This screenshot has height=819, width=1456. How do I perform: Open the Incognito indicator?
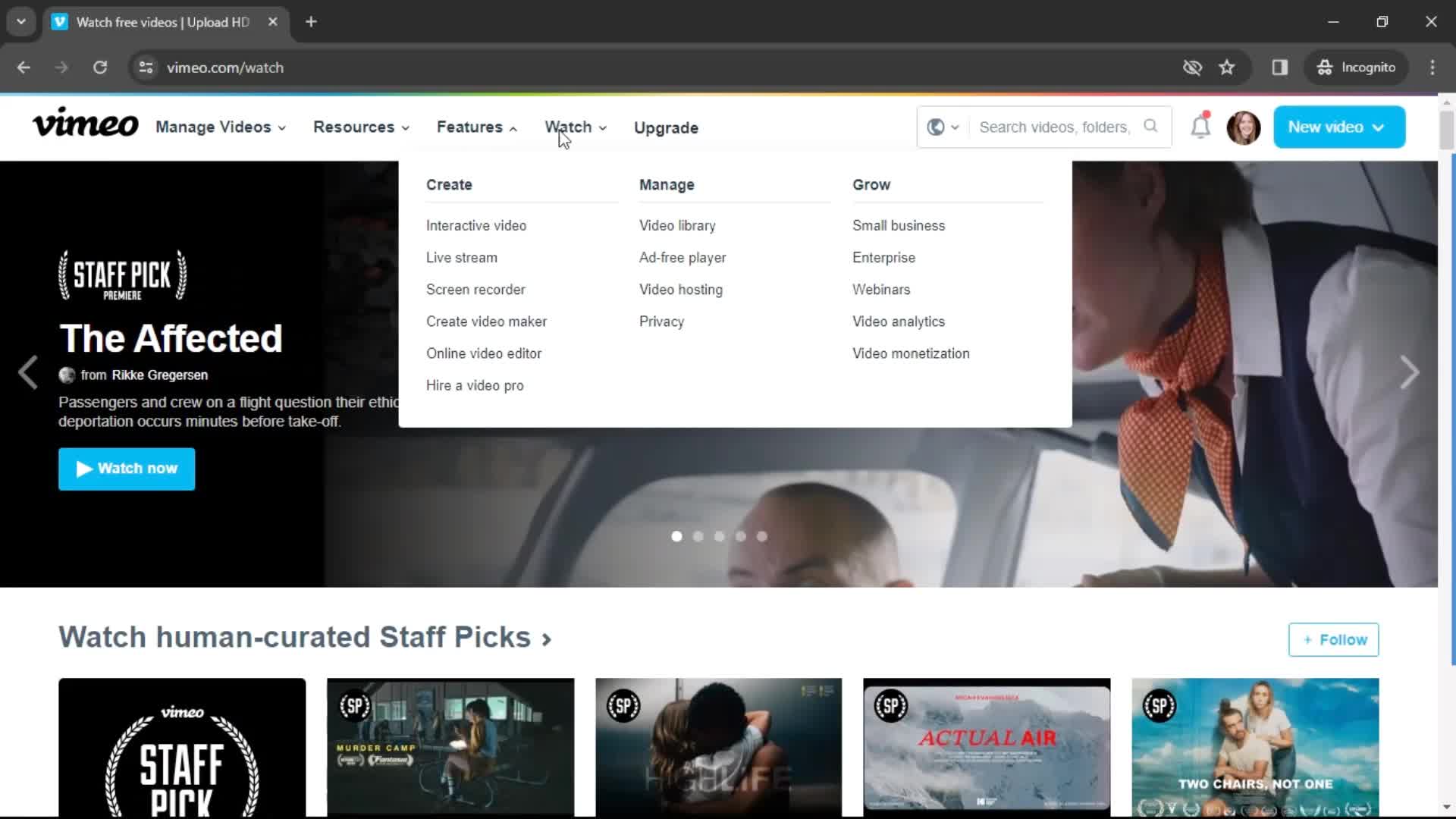pos(1356,67)
